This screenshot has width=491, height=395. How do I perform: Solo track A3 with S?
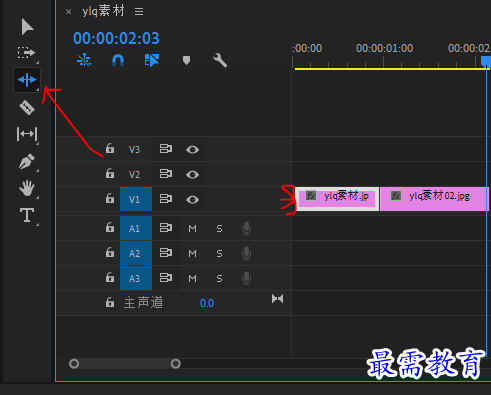[x=219, y=279]
